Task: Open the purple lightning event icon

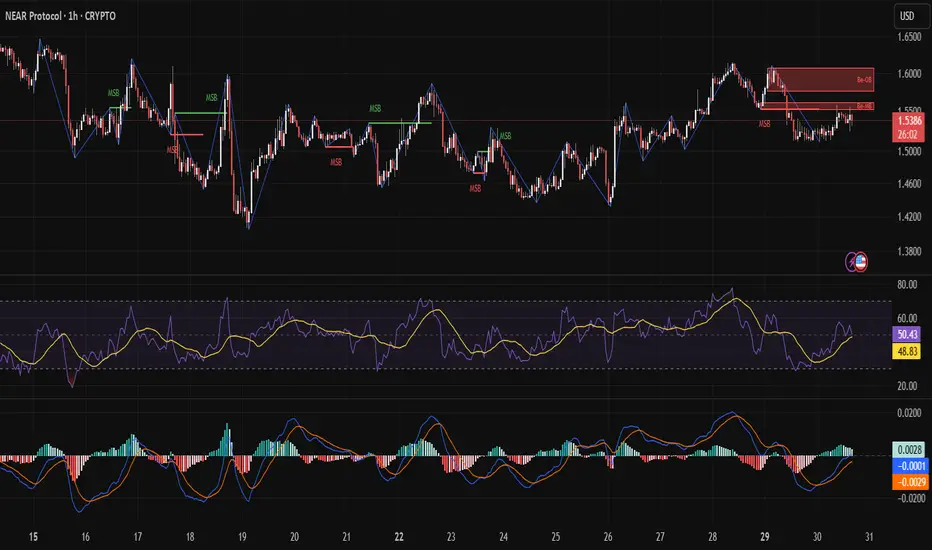Action: (851, 262)
